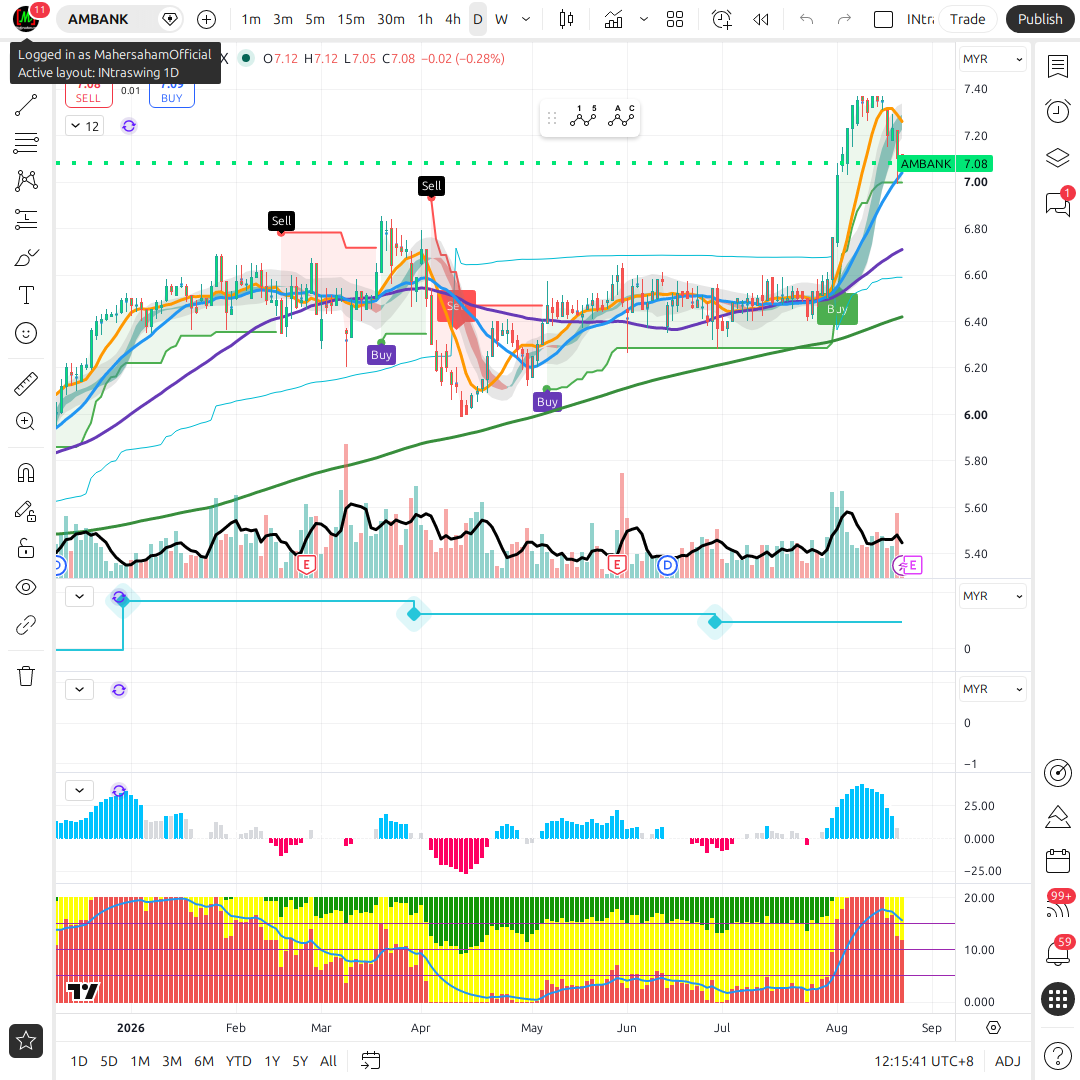Click the SELL price button
1080x1080 pixels.
[88, 95]
